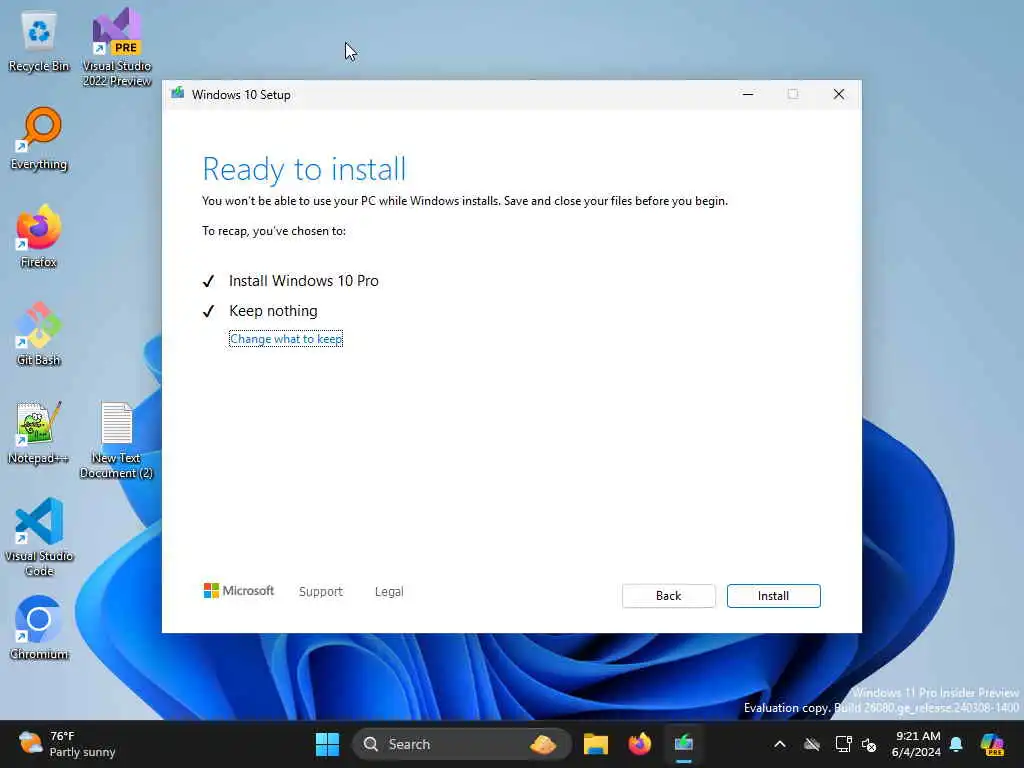
Task: Select the Everything search desktop icon
Action: pyautogui.click(x=39, y=139)
